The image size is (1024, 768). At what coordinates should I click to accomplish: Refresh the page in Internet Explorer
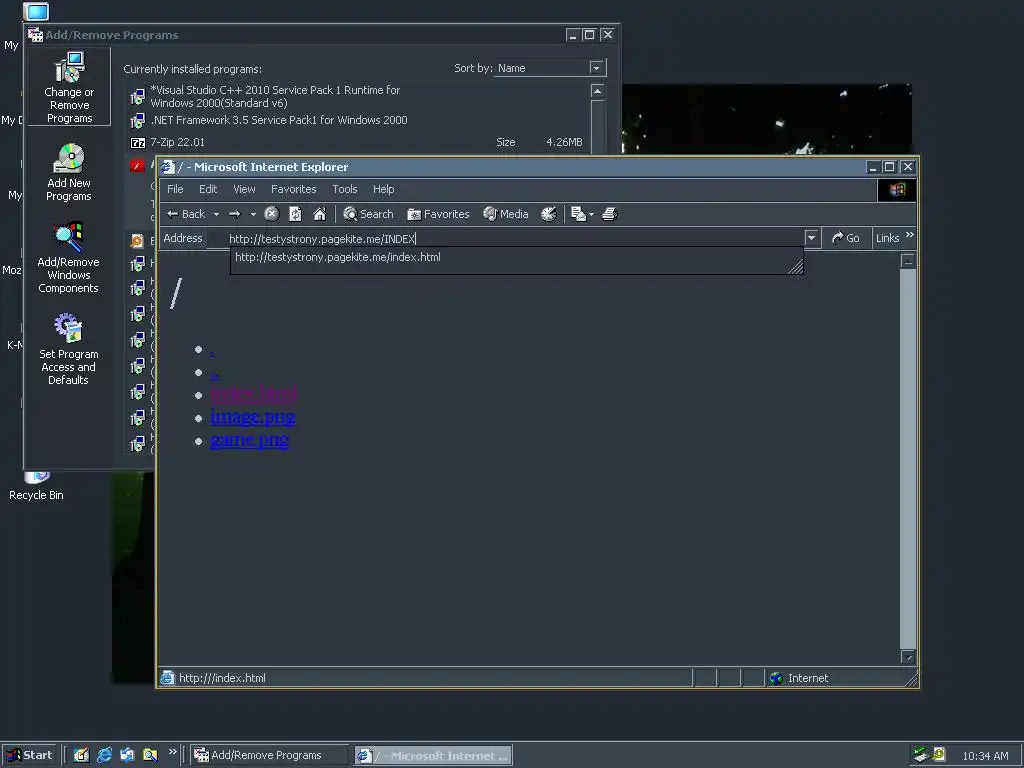click(295, 214)
